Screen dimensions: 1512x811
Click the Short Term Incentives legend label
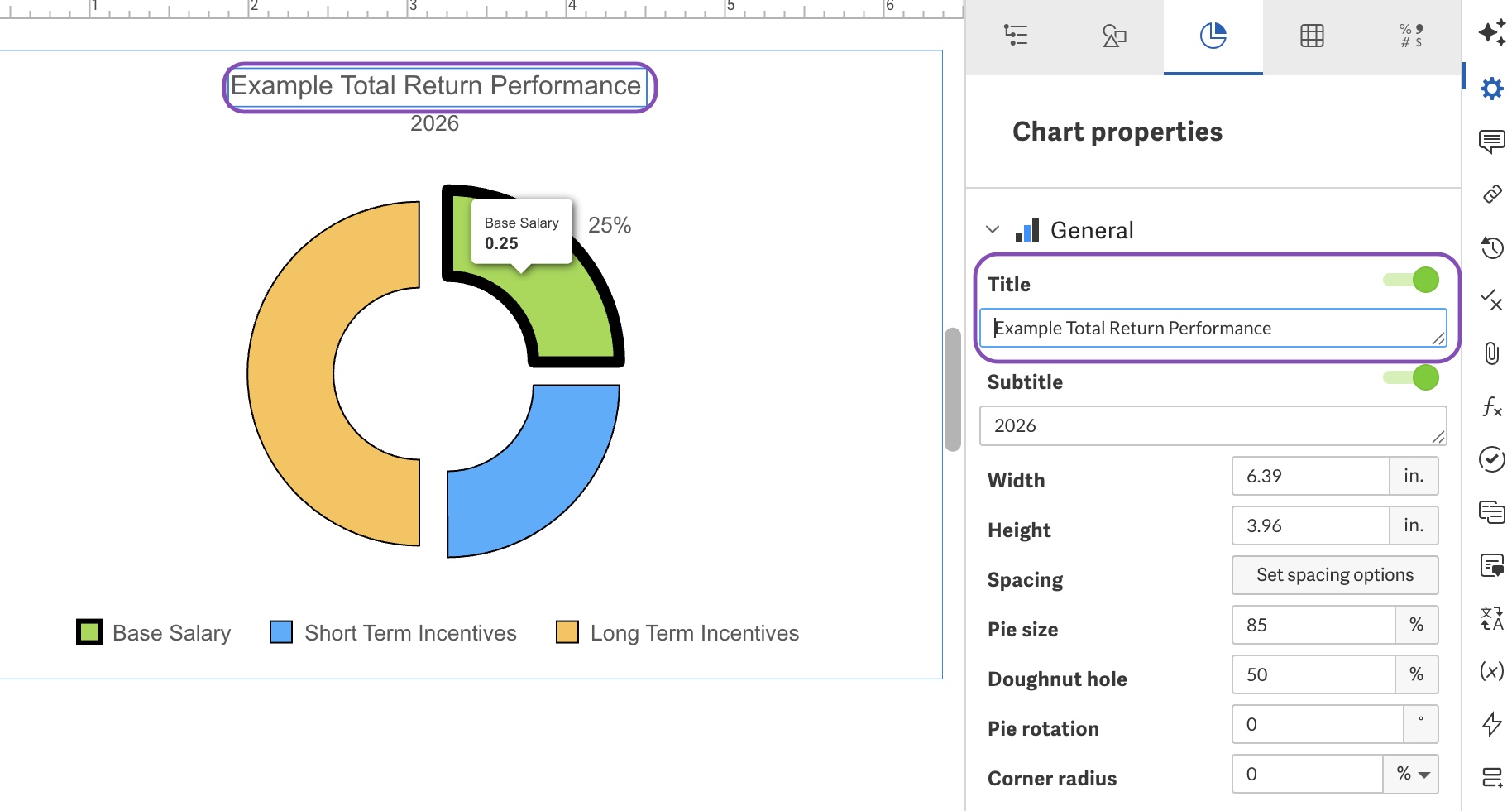[x=410, y=633]
